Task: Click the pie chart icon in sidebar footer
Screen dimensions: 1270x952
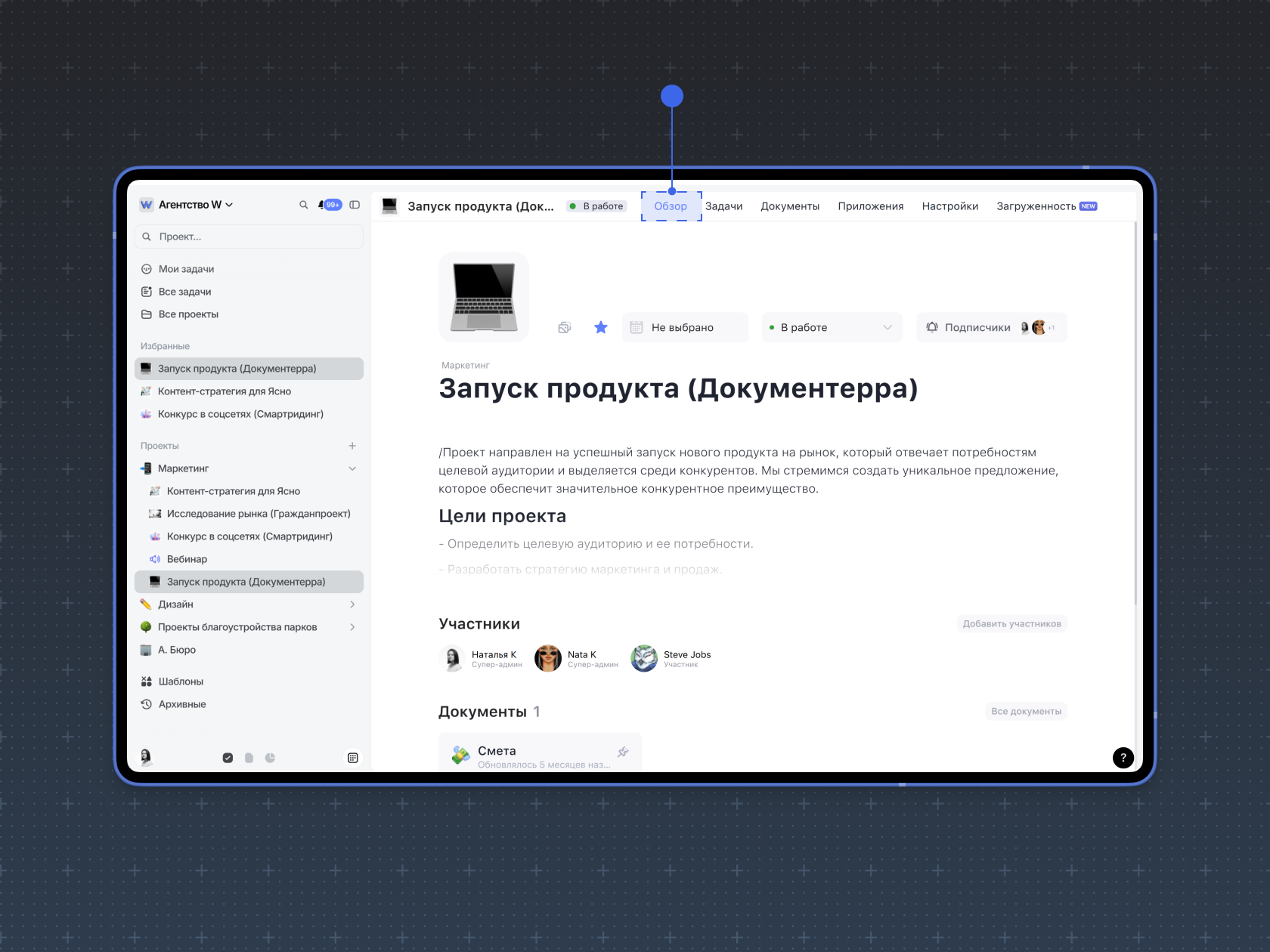Action: tap(270, 758)
